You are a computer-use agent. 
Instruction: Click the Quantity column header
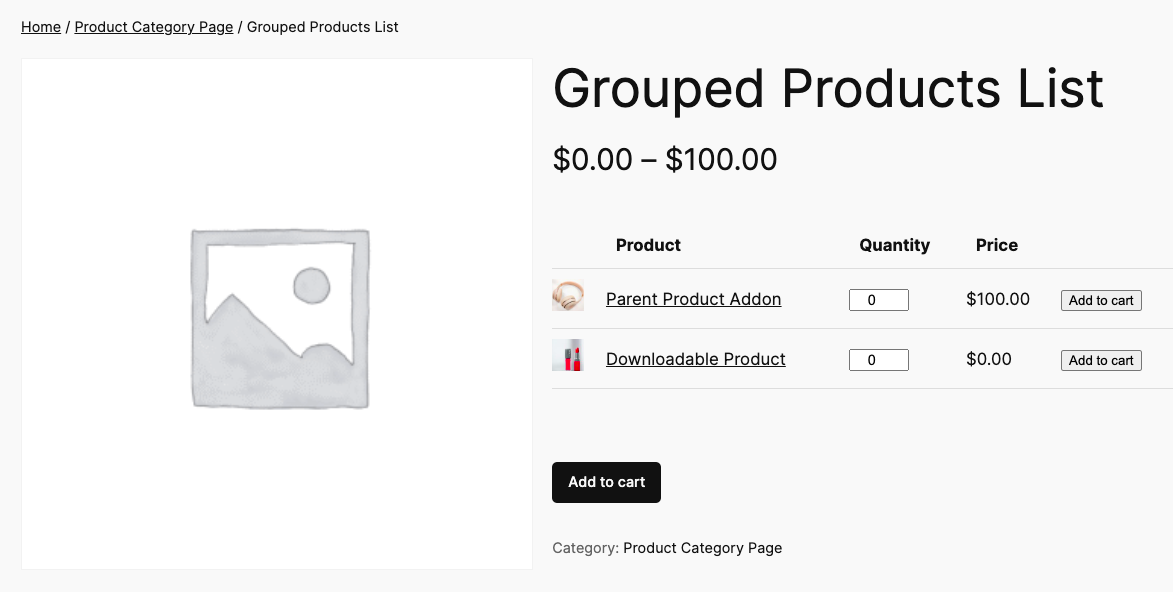tap(894, 245)
